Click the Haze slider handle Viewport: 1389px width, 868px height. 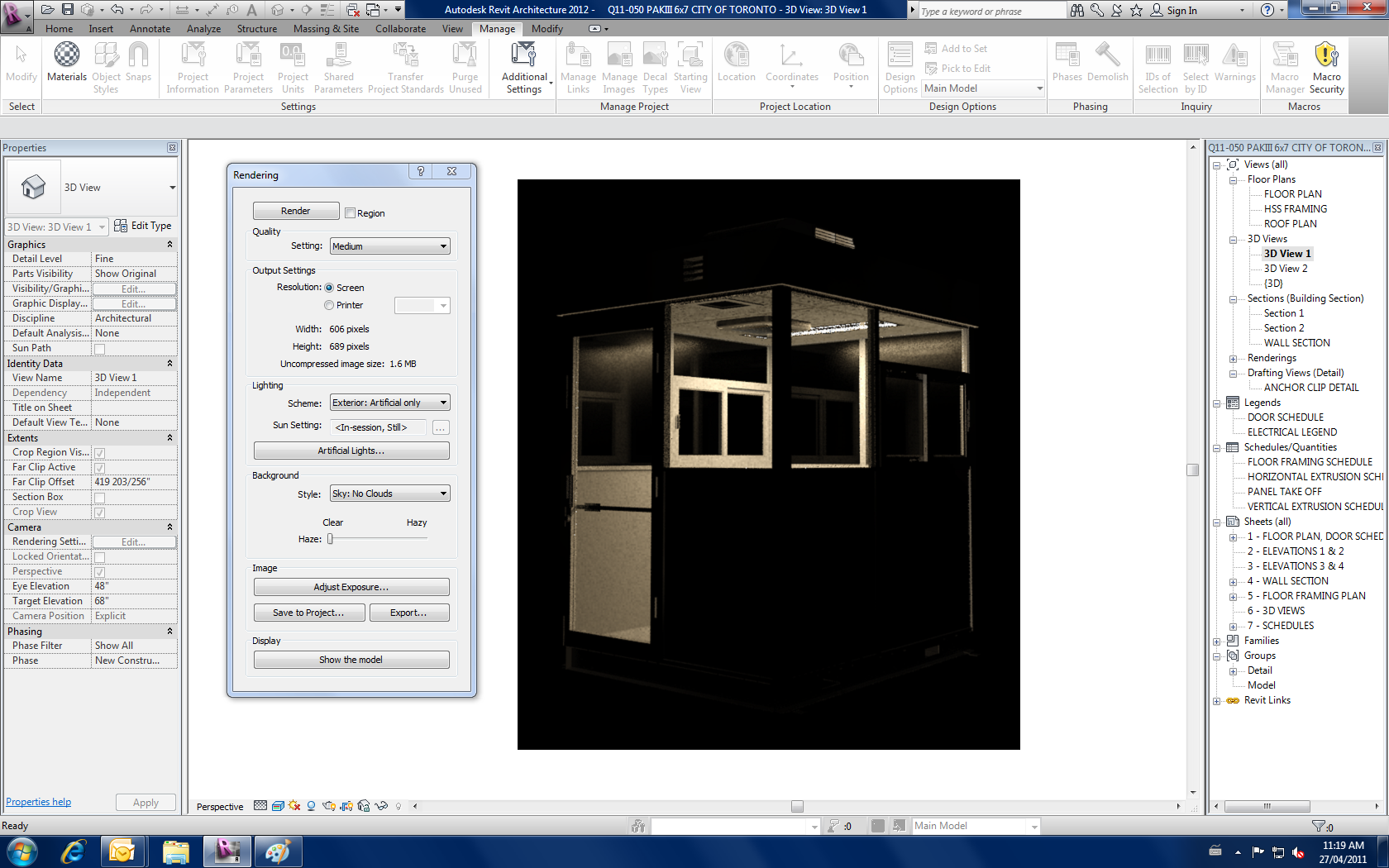(x=331, y=539)
